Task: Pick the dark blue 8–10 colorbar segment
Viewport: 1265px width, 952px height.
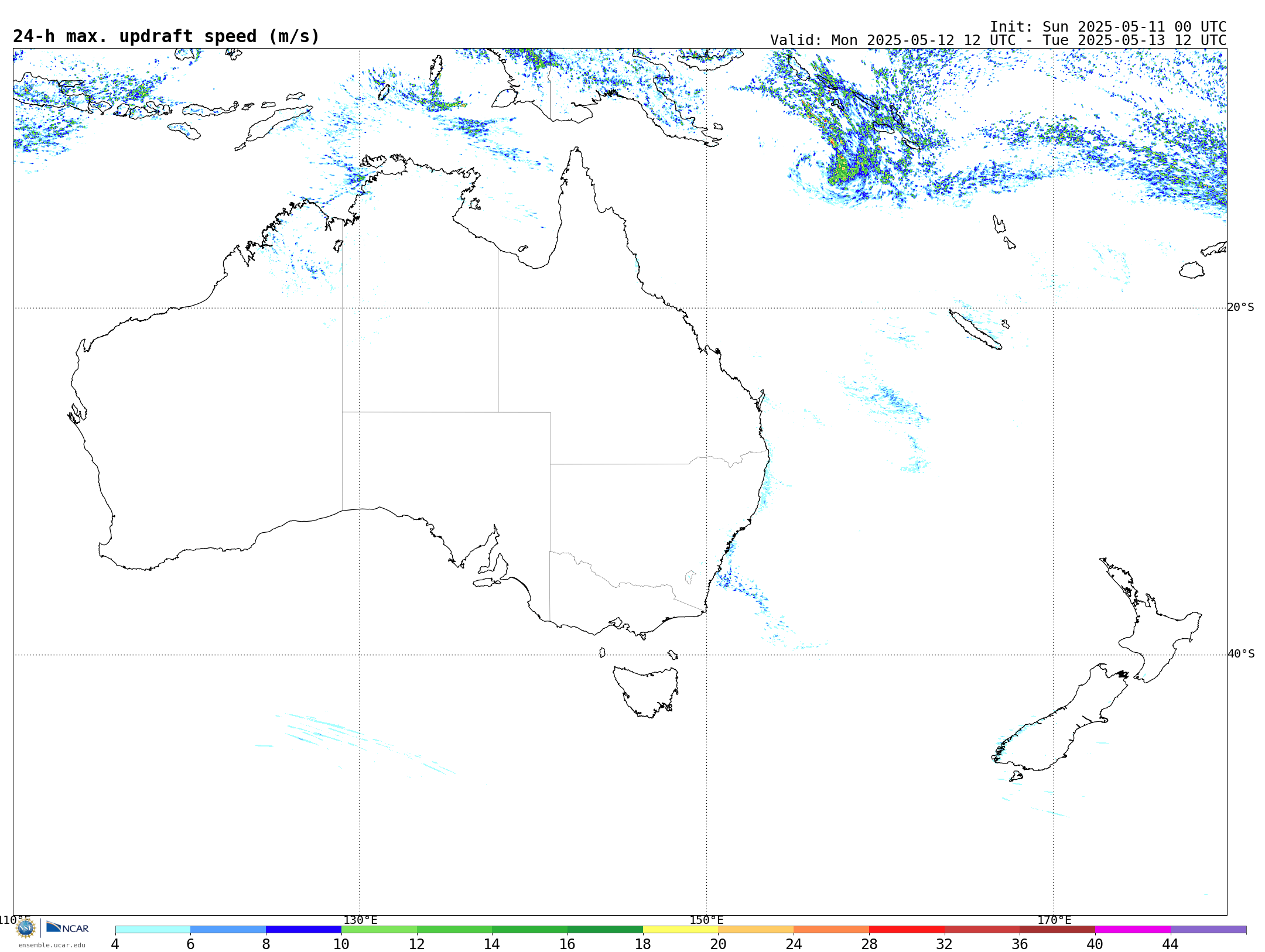Action: 303,930
